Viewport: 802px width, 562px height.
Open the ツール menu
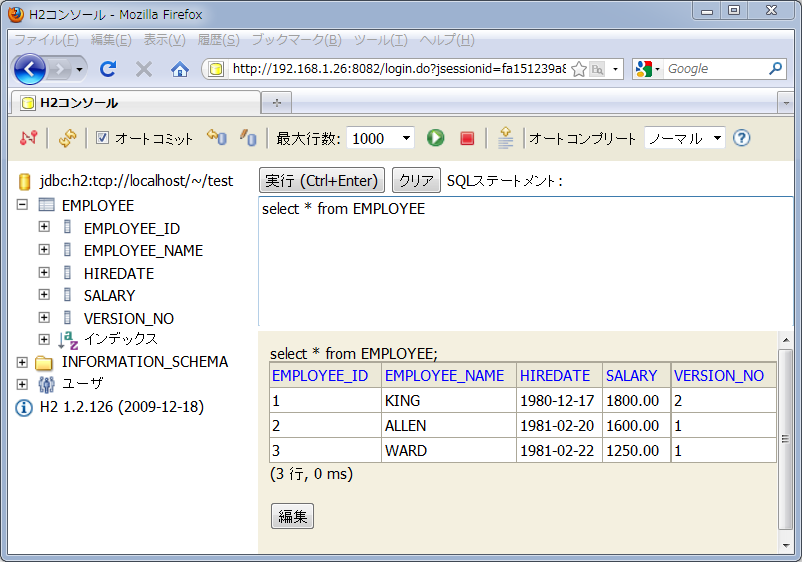click(380, 40)
